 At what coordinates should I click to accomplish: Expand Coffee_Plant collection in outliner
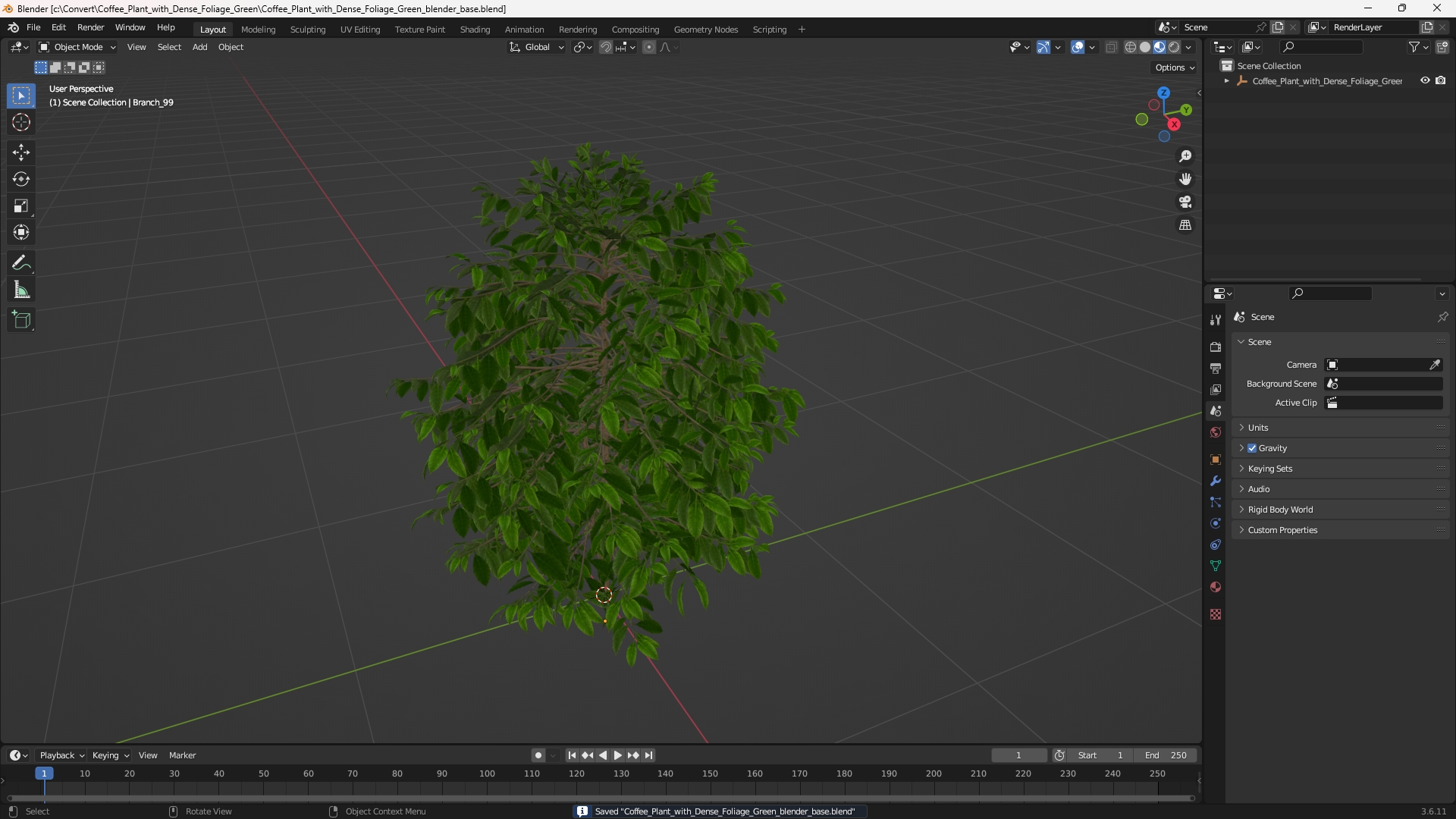[1226, 81]
